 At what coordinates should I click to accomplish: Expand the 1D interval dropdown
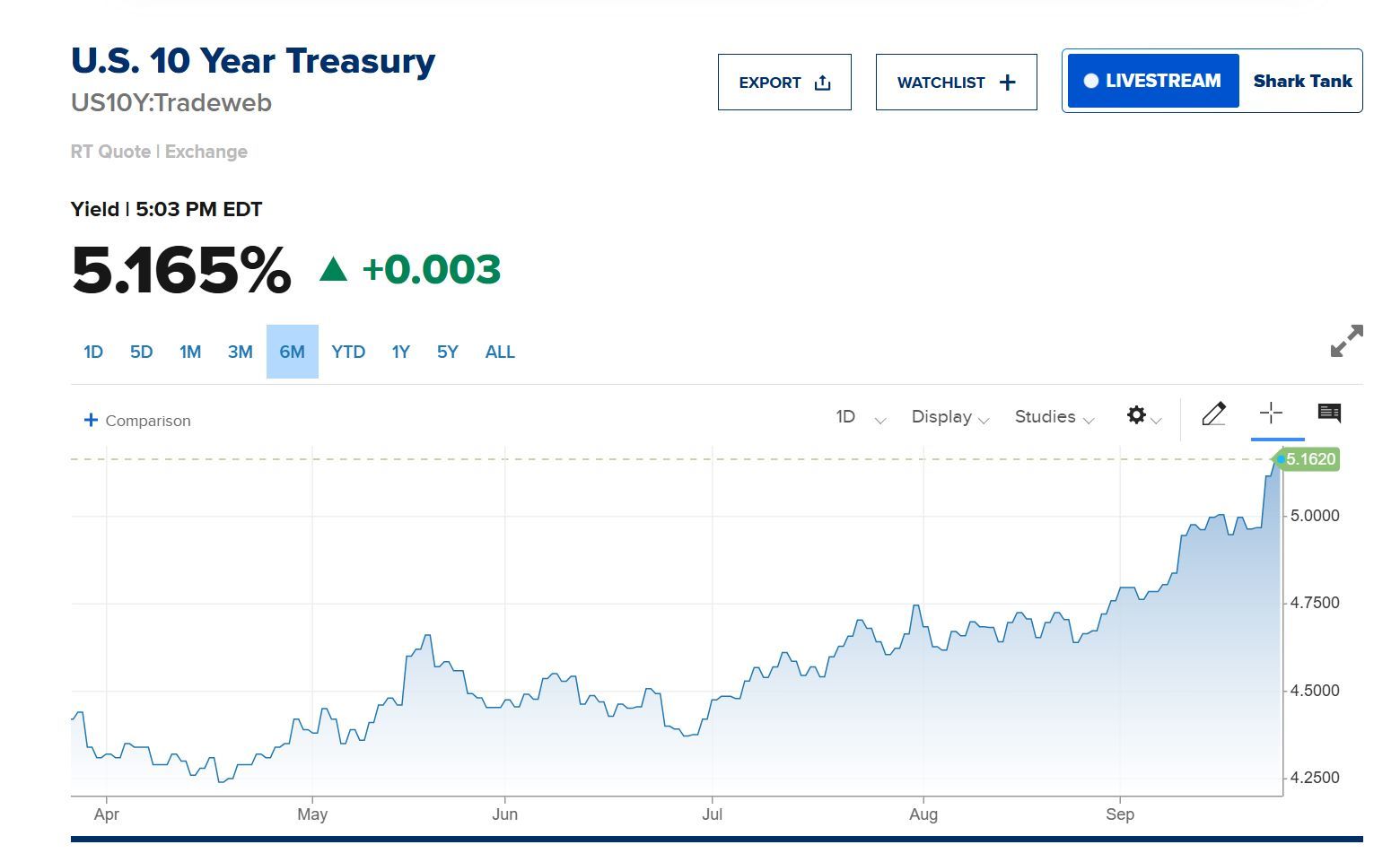pos(861,417)
